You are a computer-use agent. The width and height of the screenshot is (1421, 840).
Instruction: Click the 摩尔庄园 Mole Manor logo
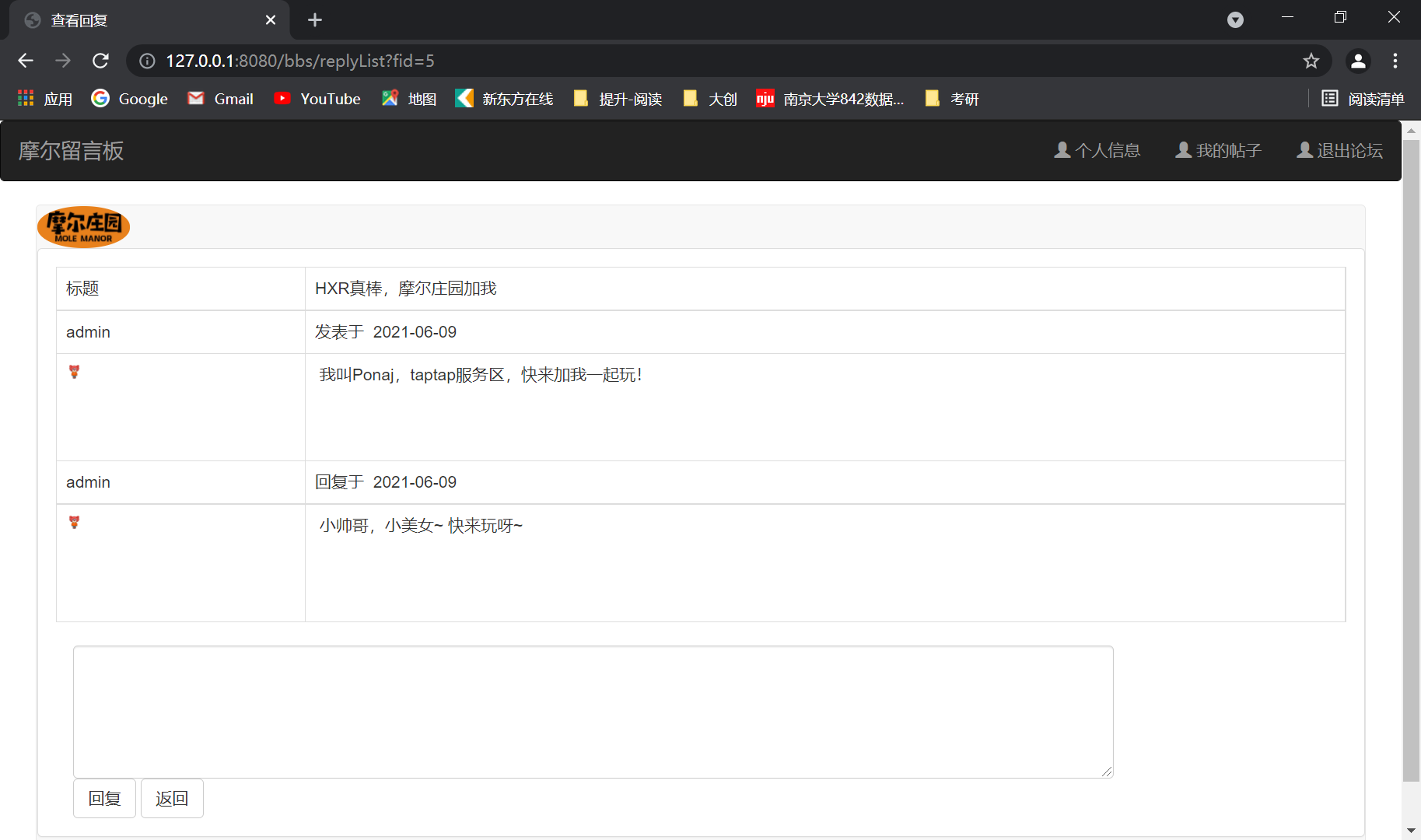point(83,227)
